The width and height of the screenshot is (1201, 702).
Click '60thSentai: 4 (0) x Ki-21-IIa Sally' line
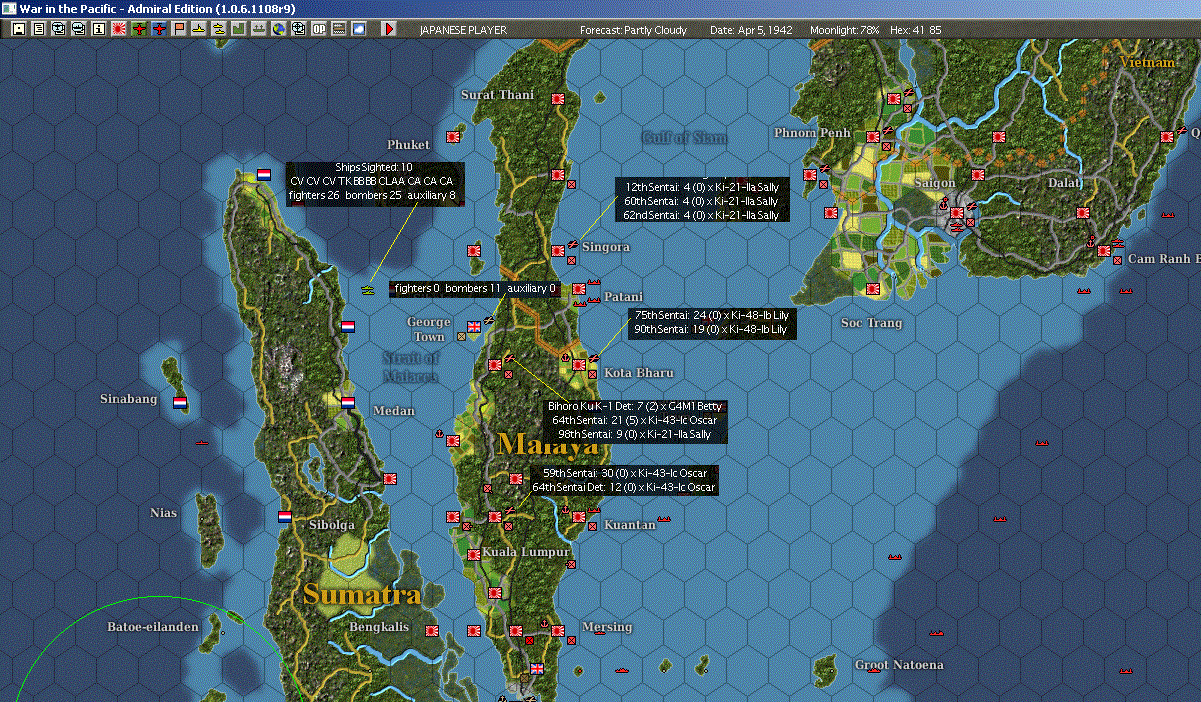701,201
